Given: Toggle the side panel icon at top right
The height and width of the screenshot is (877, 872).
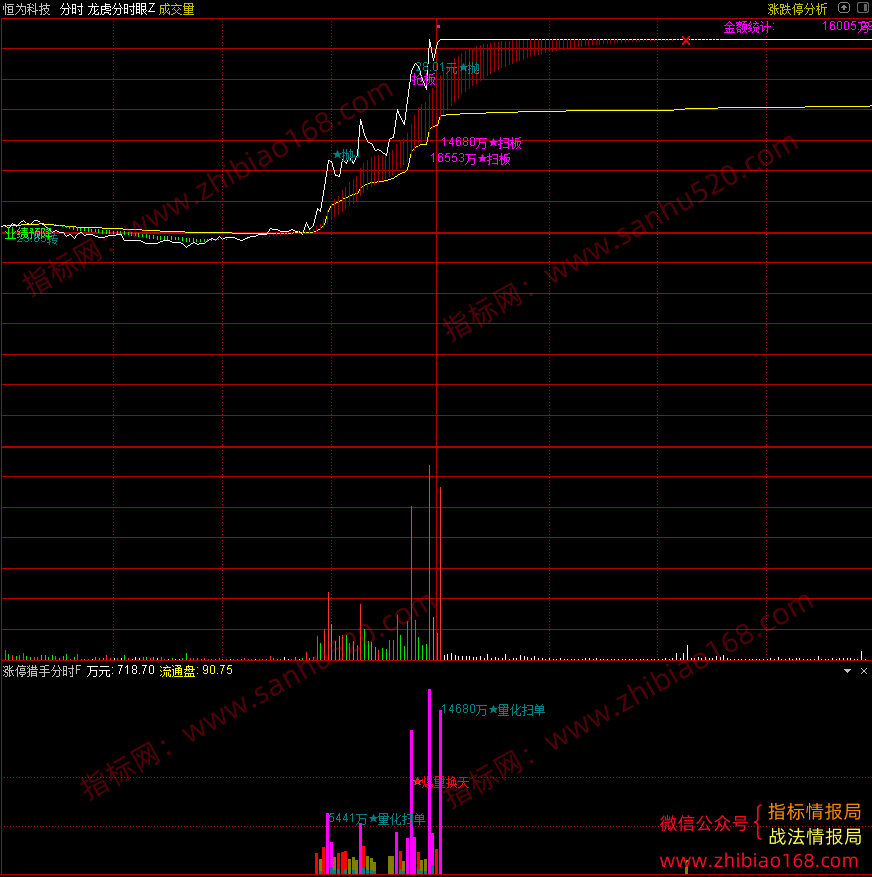Looking at the screenshot, I should 863,8.
